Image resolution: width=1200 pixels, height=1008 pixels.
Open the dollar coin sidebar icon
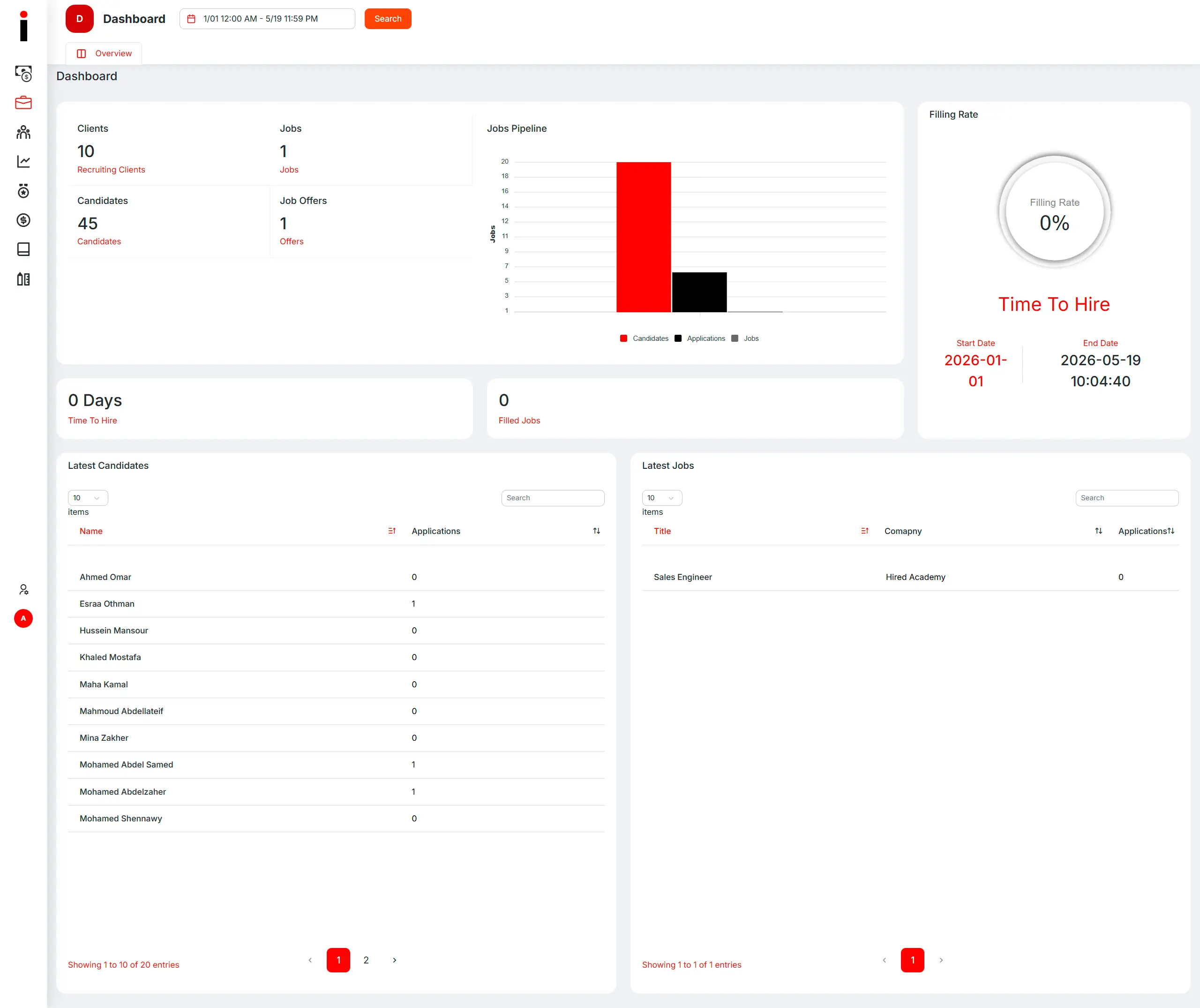(23, 220)
